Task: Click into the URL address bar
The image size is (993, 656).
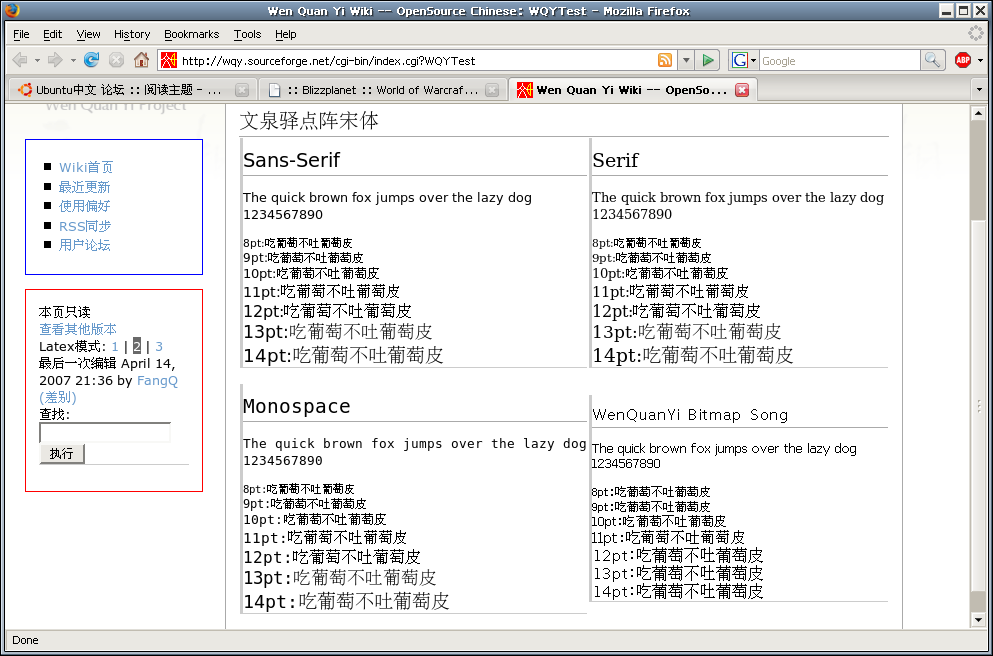Action: point(417,61)
